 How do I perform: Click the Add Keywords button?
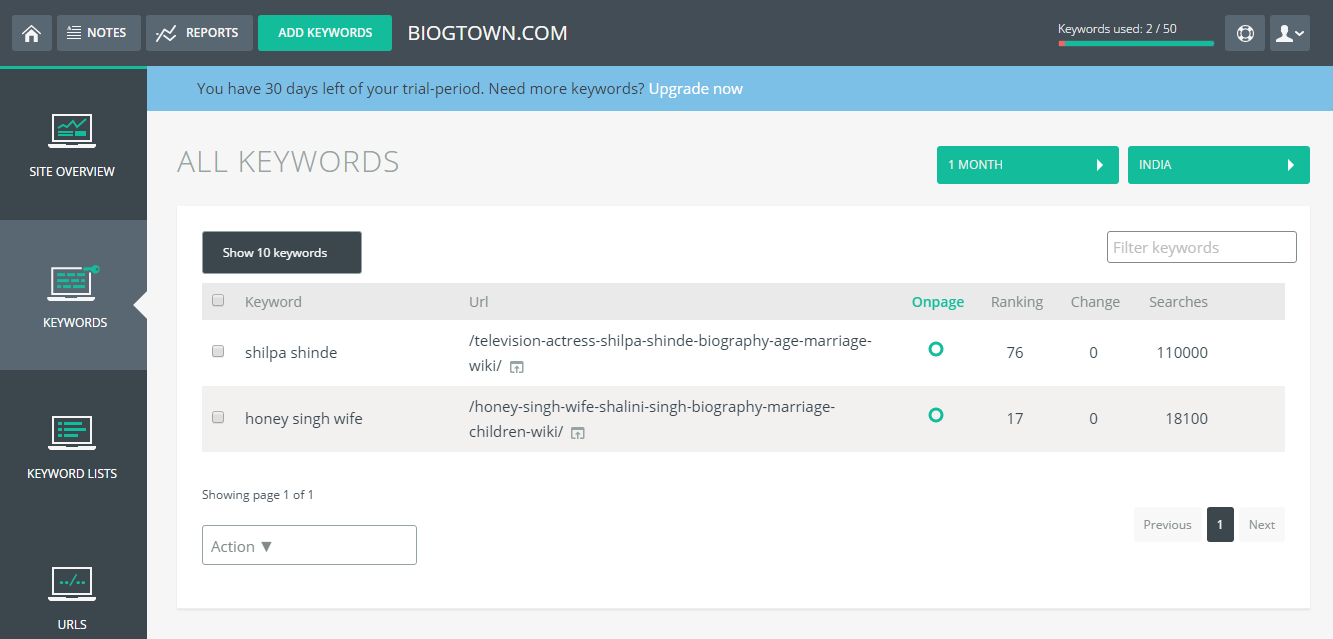click(325, 33)
